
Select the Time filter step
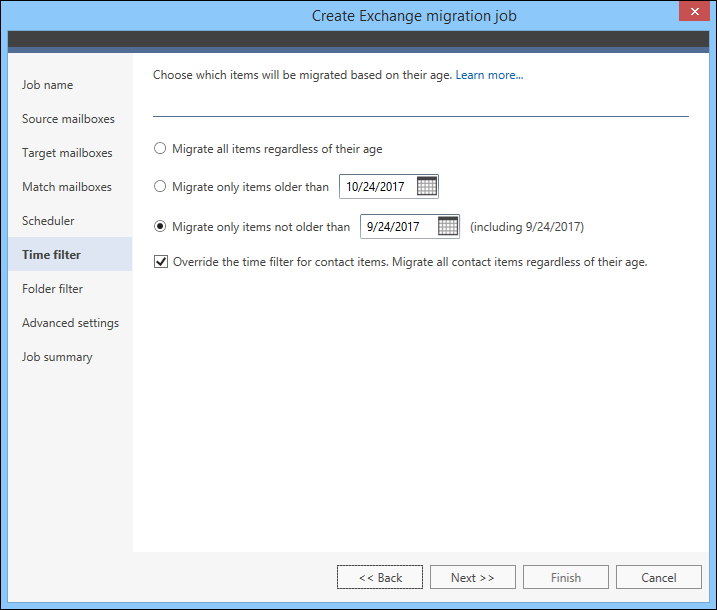click(70, 254)
